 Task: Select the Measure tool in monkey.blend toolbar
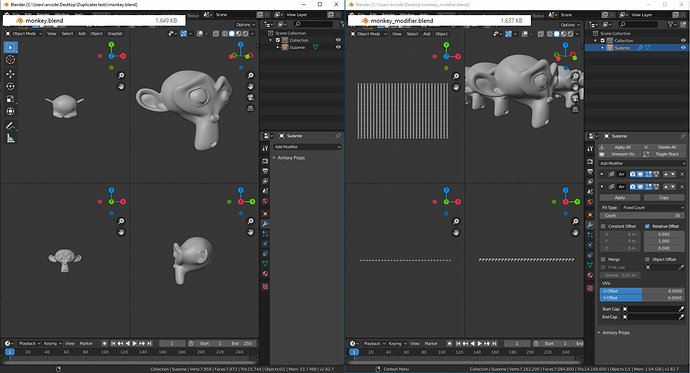click(x=11, y=138)
